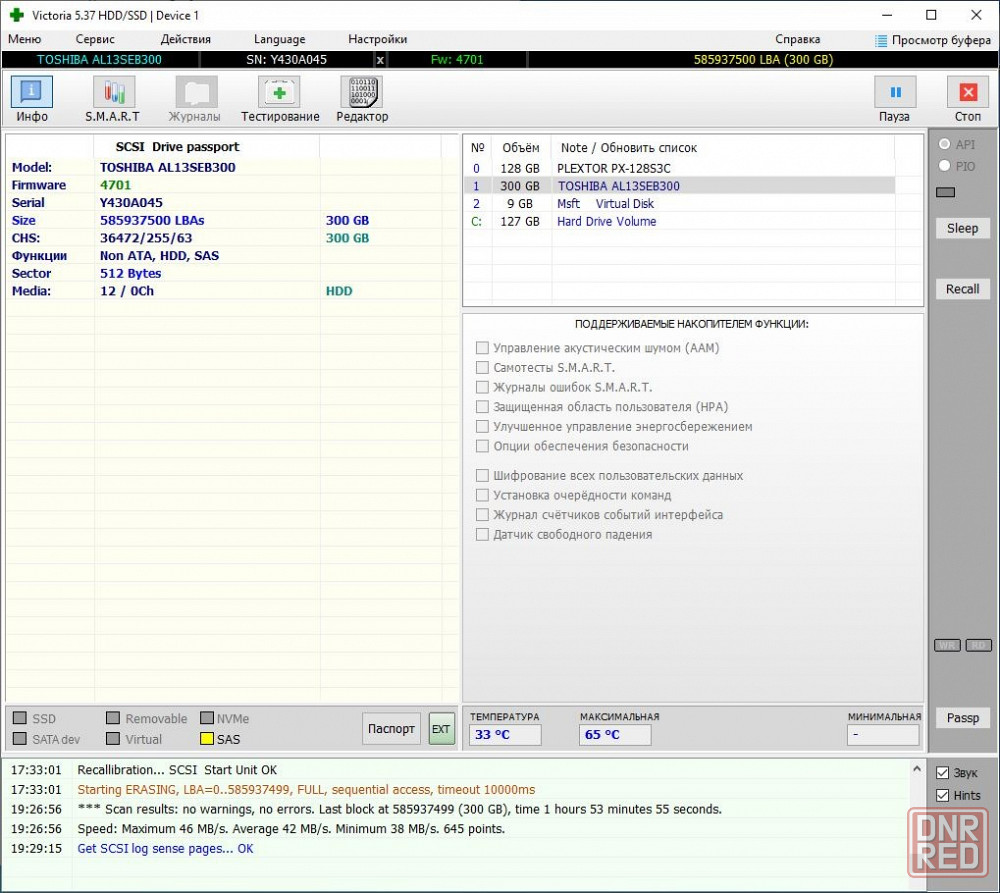Viewport: 1000px width, 893px height.
Task: Open the Тестирование toolbar icon
Action: pyautogui.click(x=279, y=92)
